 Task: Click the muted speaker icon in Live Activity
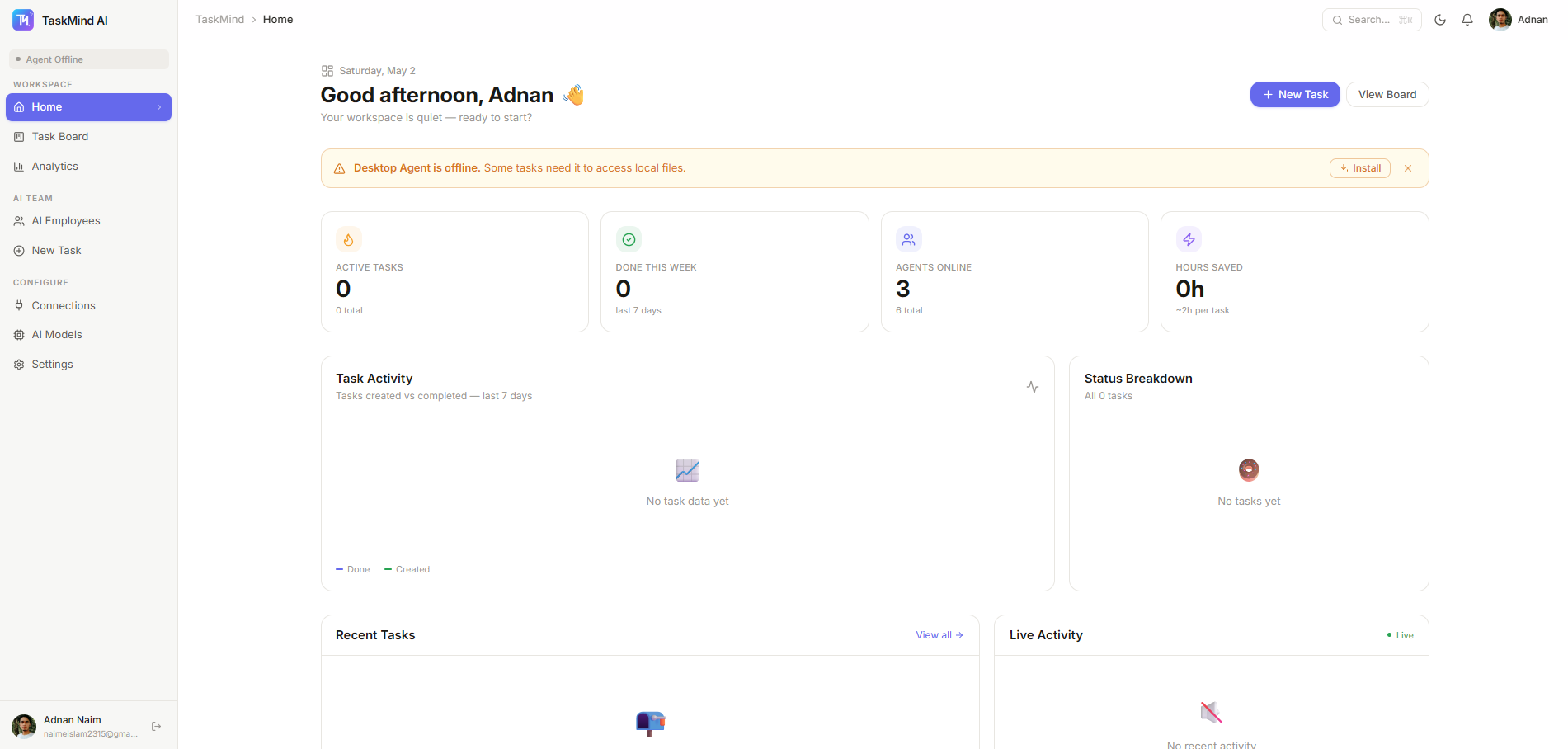click(1211, 712)
